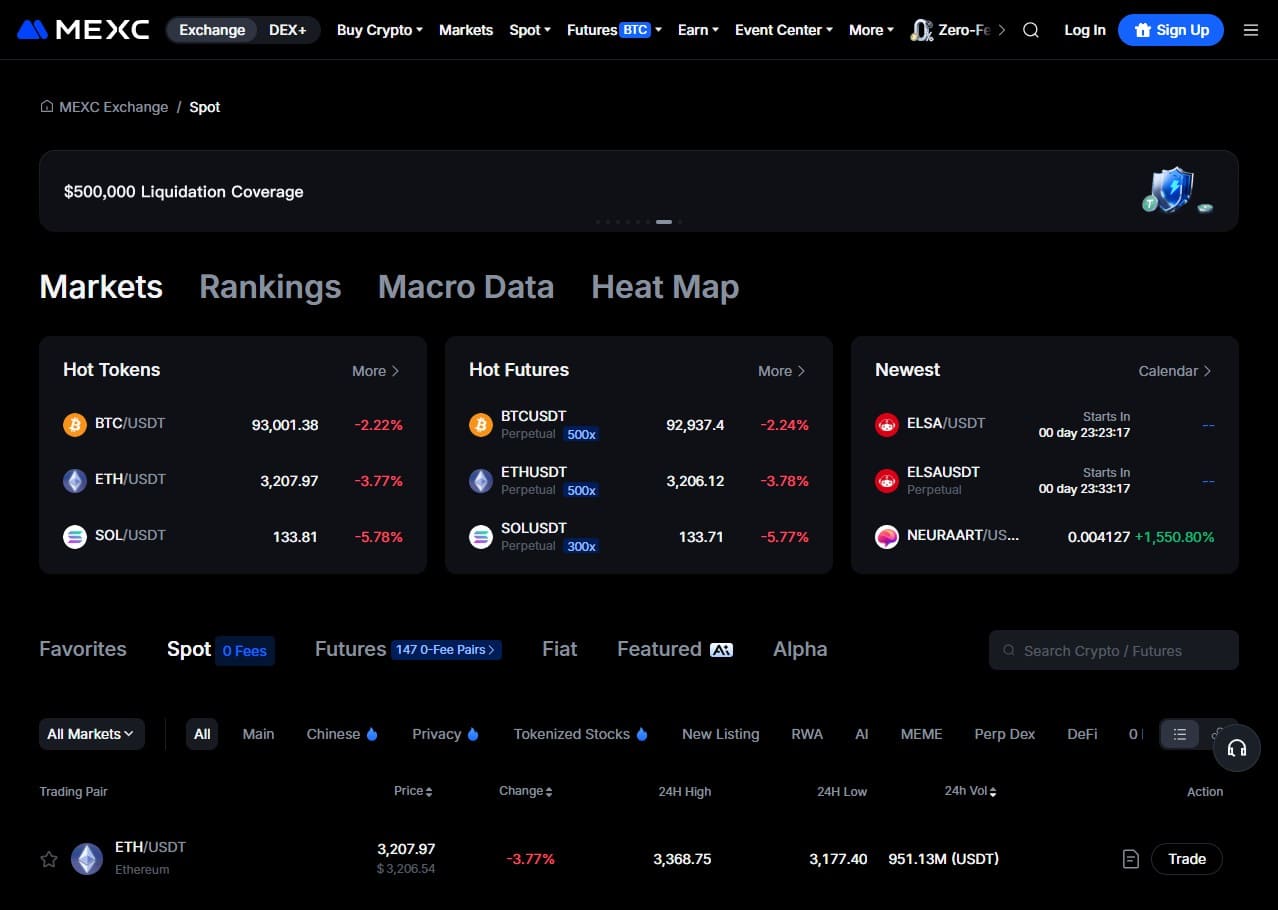Screen dimensions: 1278x910
Task: Open the hamburger menu at top right
Action: (x=1251, y=30)
